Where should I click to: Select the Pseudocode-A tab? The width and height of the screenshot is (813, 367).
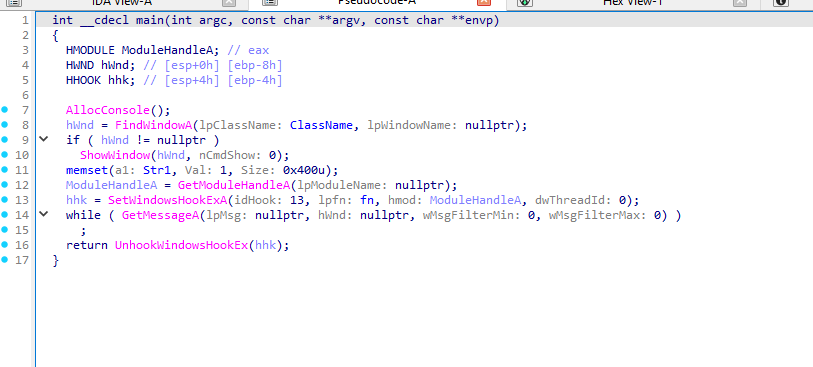click(x=377, y=3)
